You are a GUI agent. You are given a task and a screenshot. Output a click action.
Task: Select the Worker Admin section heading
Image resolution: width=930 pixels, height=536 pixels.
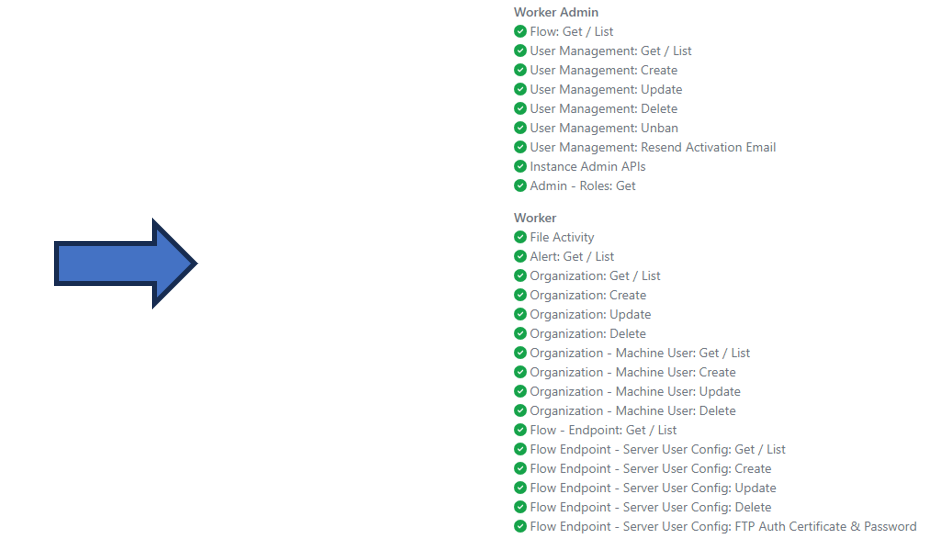pos(556,12)
